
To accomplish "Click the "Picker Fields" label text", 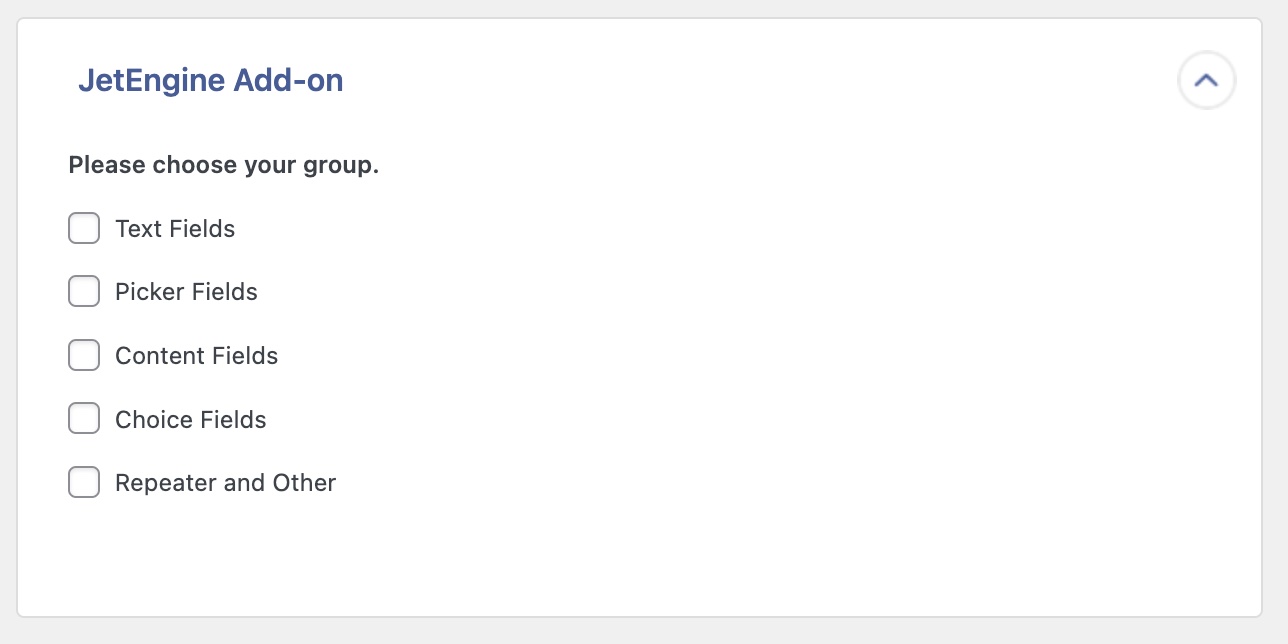I will tap(186, 292).
